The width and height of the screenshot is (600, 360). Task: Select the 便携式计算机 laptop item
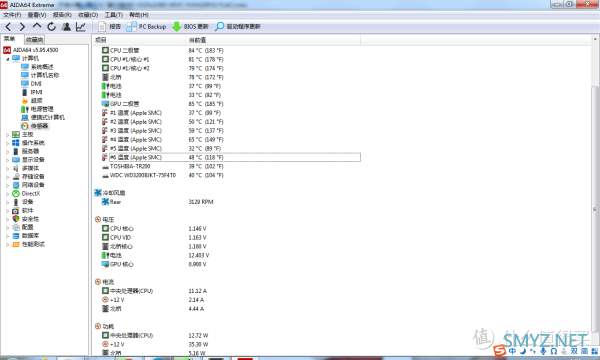43,117
